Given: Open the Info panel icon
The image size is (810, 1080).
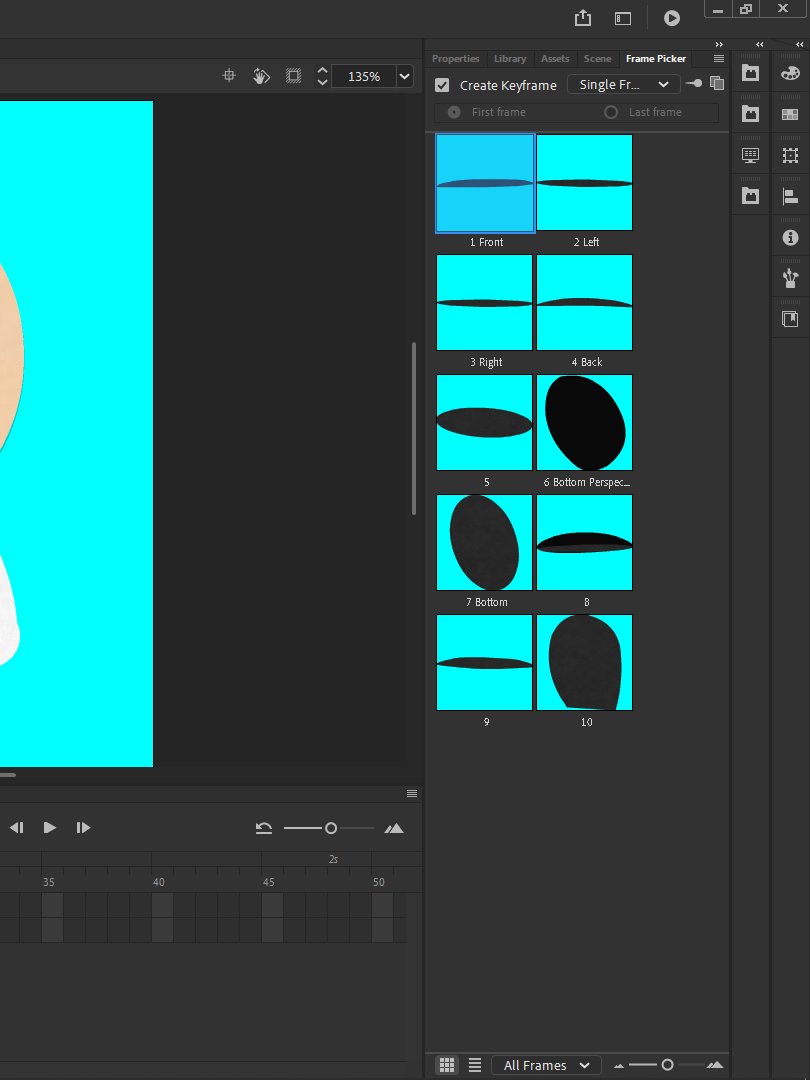Looking at the screenshot, I should 790,238.
